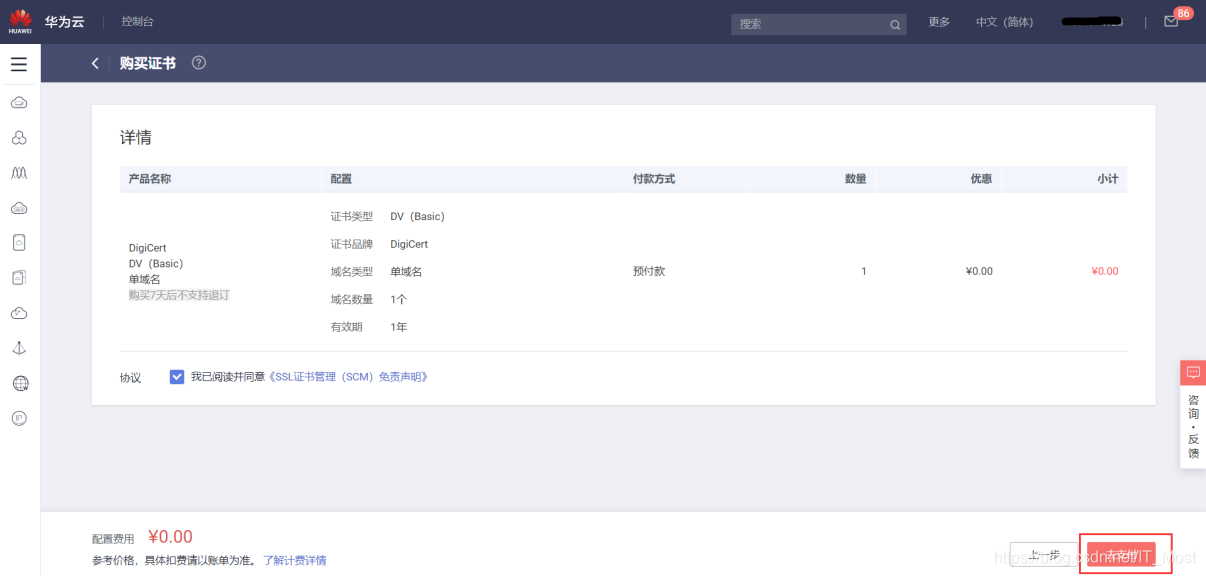Viewport: 1206px width, 576px height.
Task: Open the SSL证书管理（SCM）免责声明 link
Action: 347,377
